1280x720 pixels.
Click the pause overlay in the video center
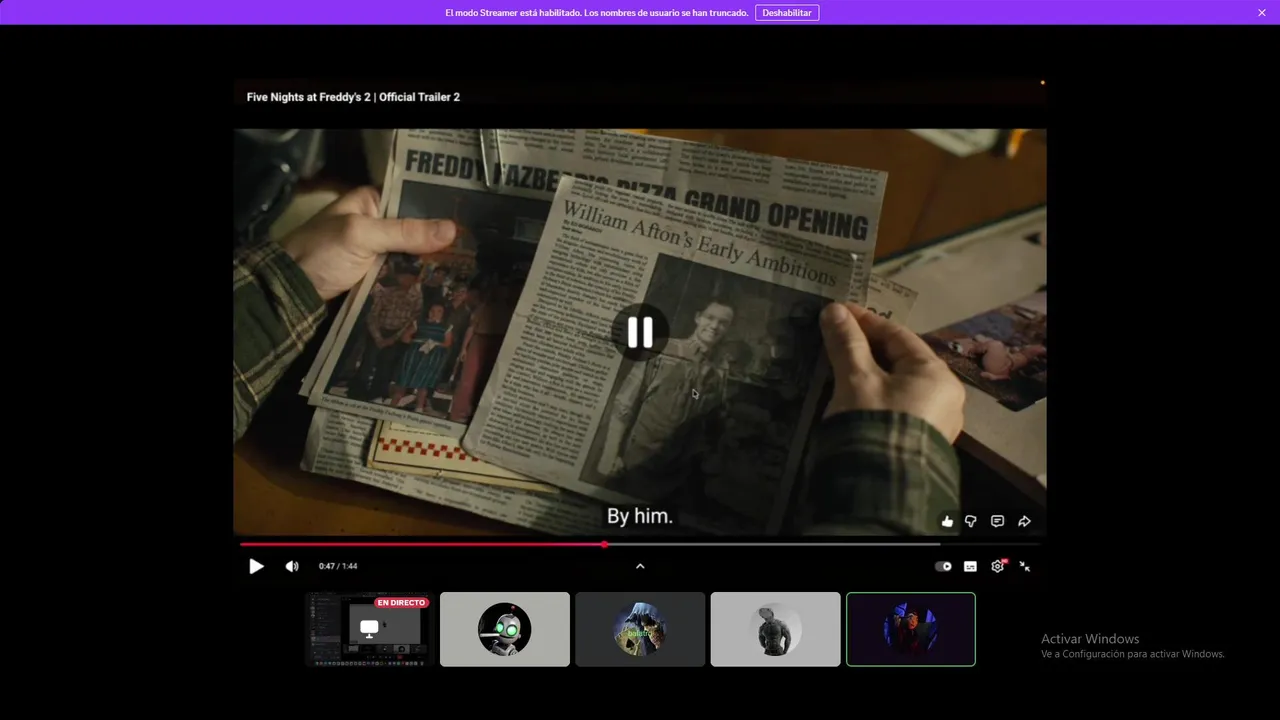click(x=640, y=332)
